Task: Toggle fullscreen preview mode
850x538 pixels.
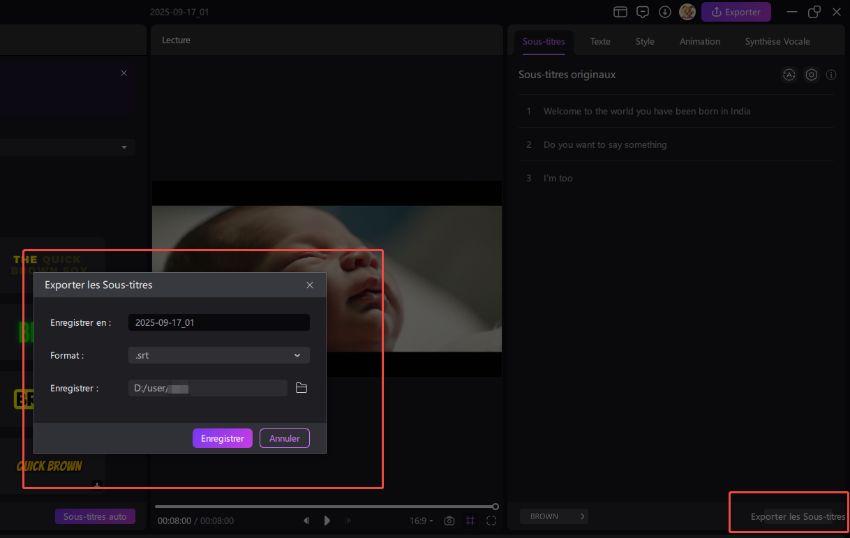Action: 491,521
